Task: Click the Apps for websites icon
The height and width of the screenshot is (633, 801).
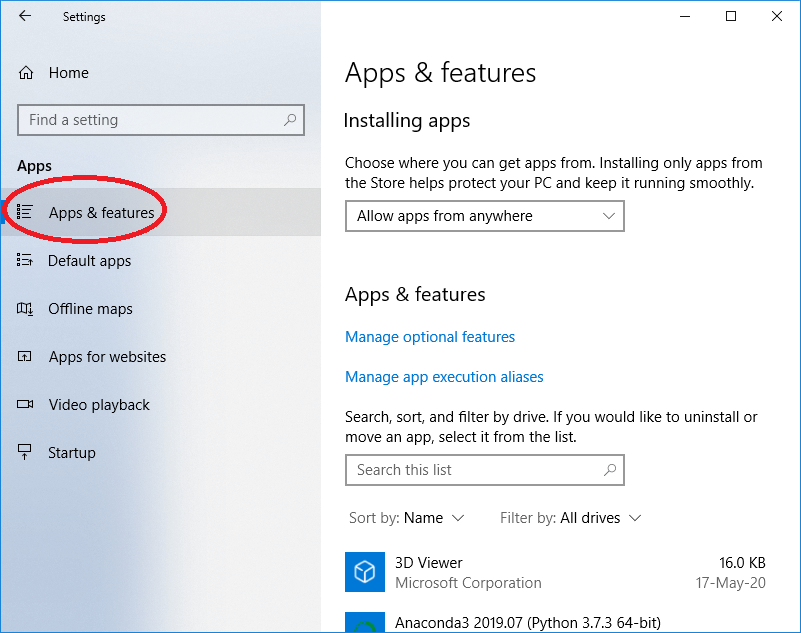Action: (x=25, y=356)
